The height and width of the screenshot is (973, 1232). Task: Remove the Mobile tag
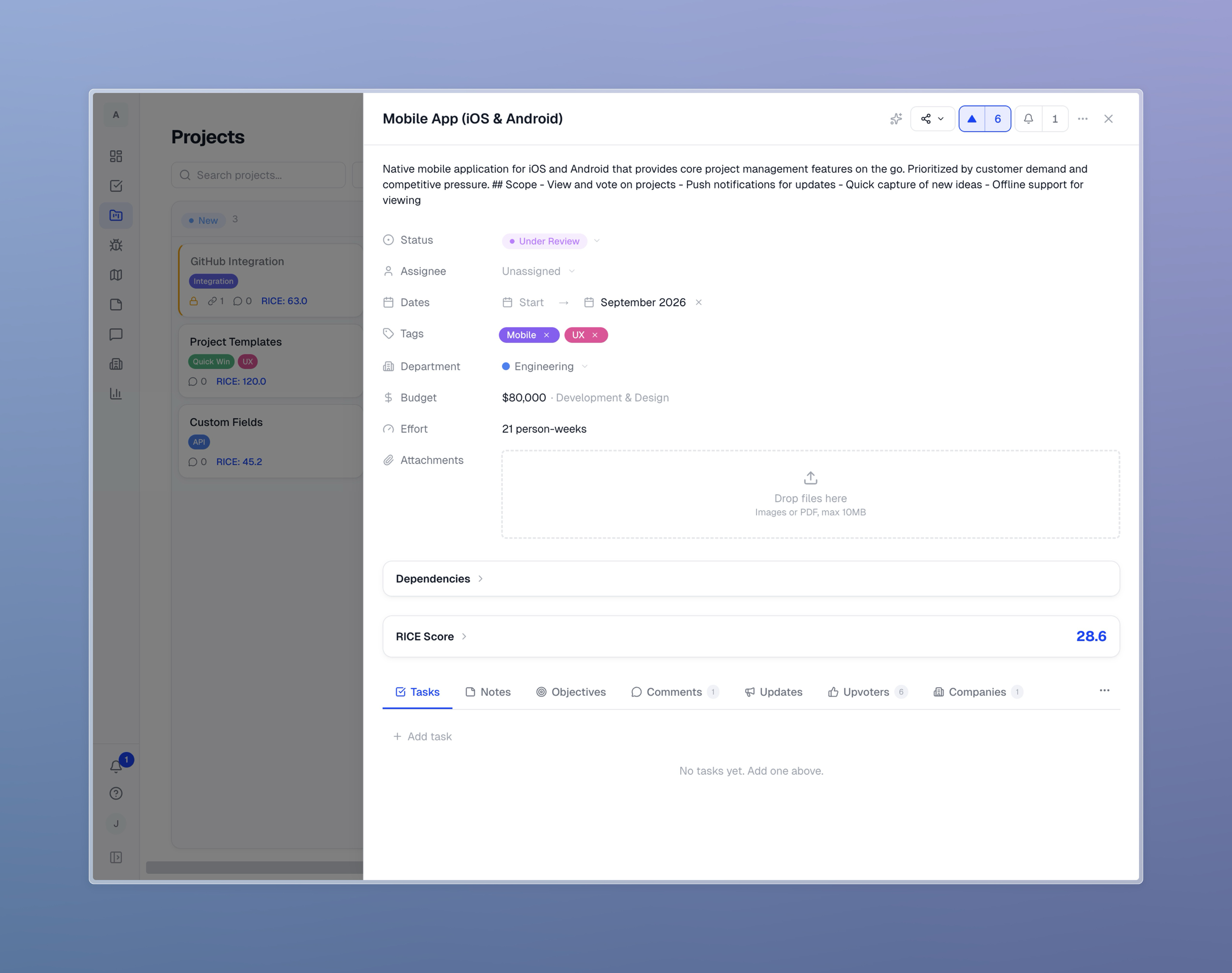[x=546, y=335]
